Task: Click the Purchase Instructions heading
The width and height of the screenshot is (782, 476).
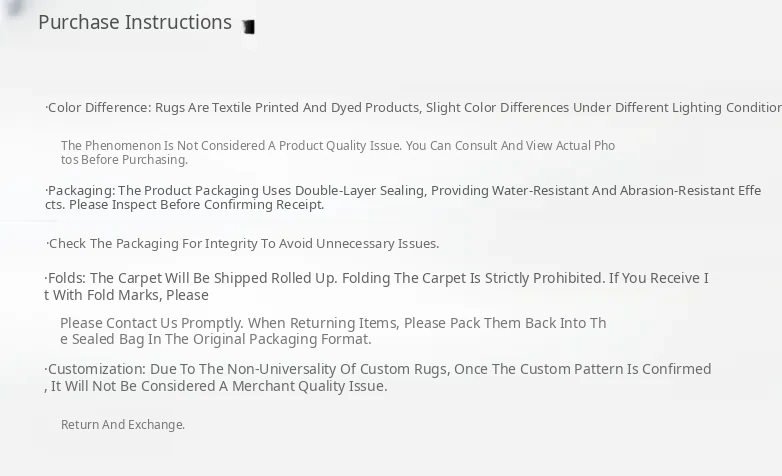Action: 135,22
